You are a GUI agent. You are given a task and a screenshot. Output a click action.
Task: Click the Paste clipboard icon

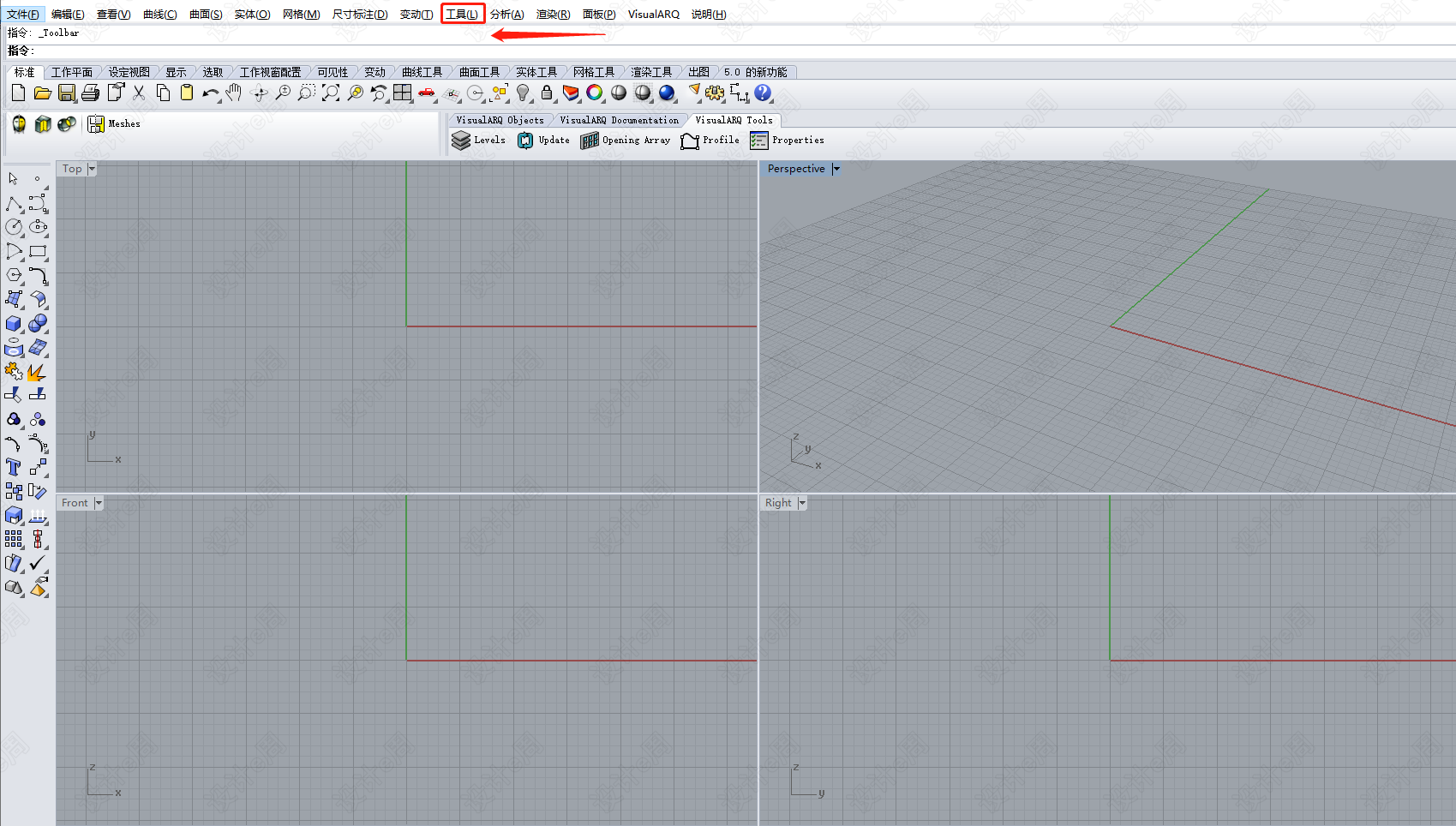tap(186, 93)
